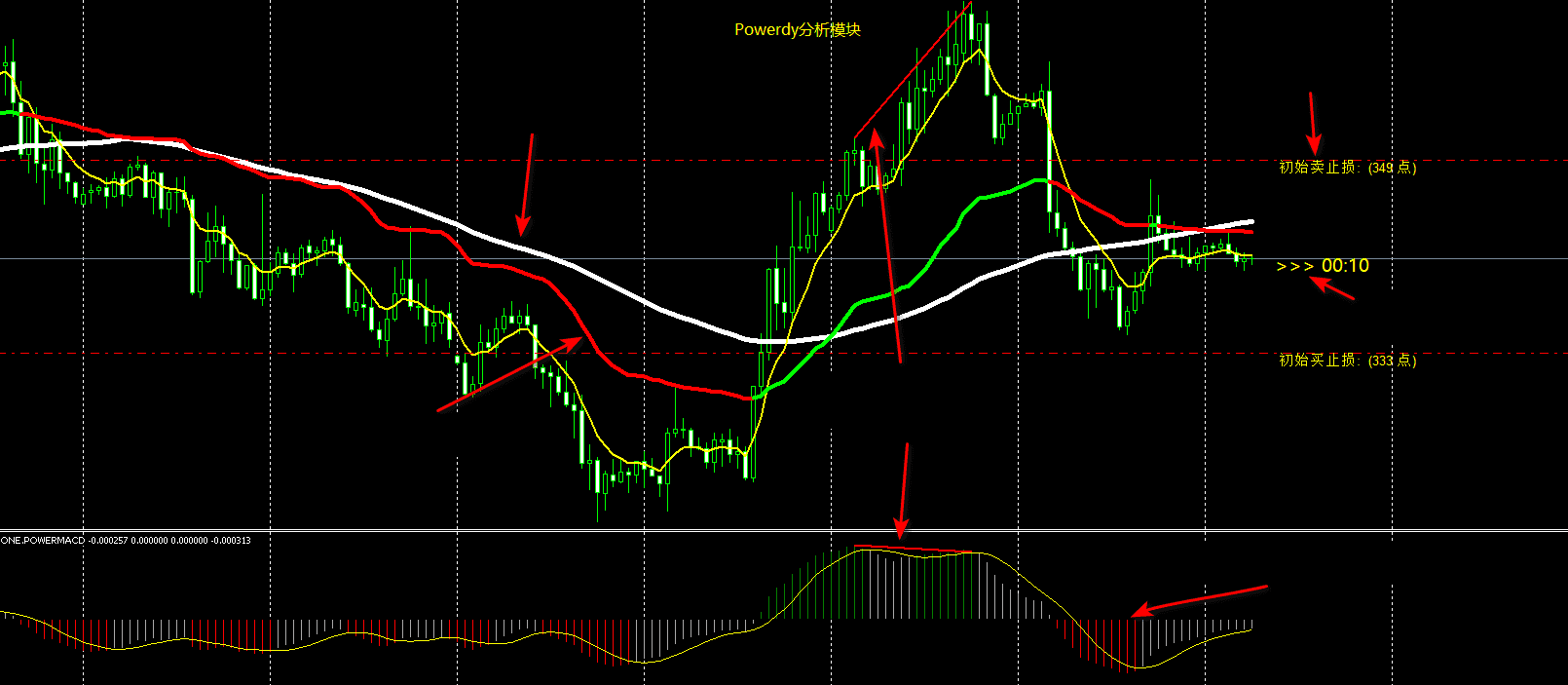Select the 初始卖止损 (349 点) label

pos(1347,168)
